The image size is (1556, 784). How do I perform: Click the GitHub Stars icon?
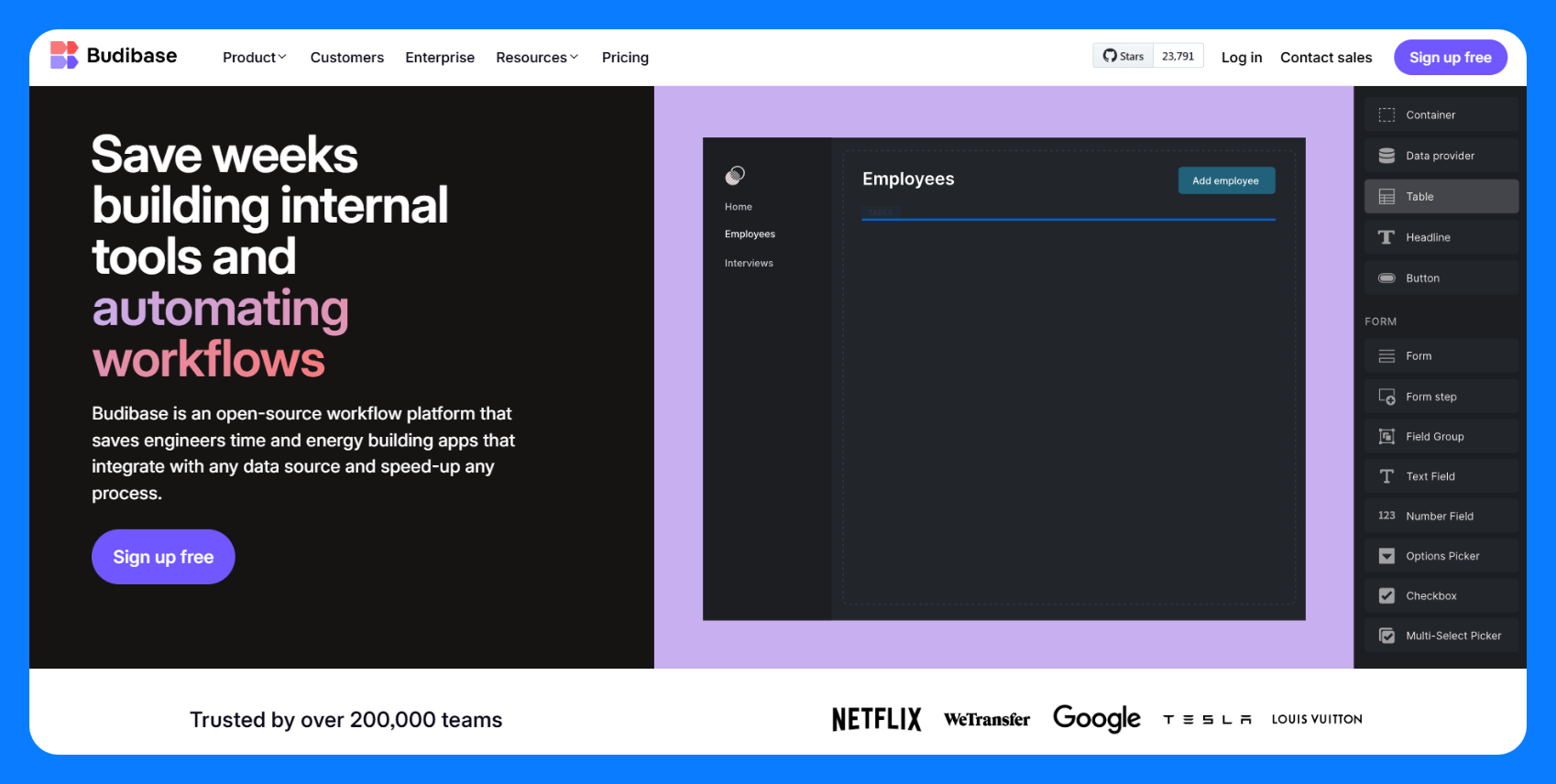1110,56
